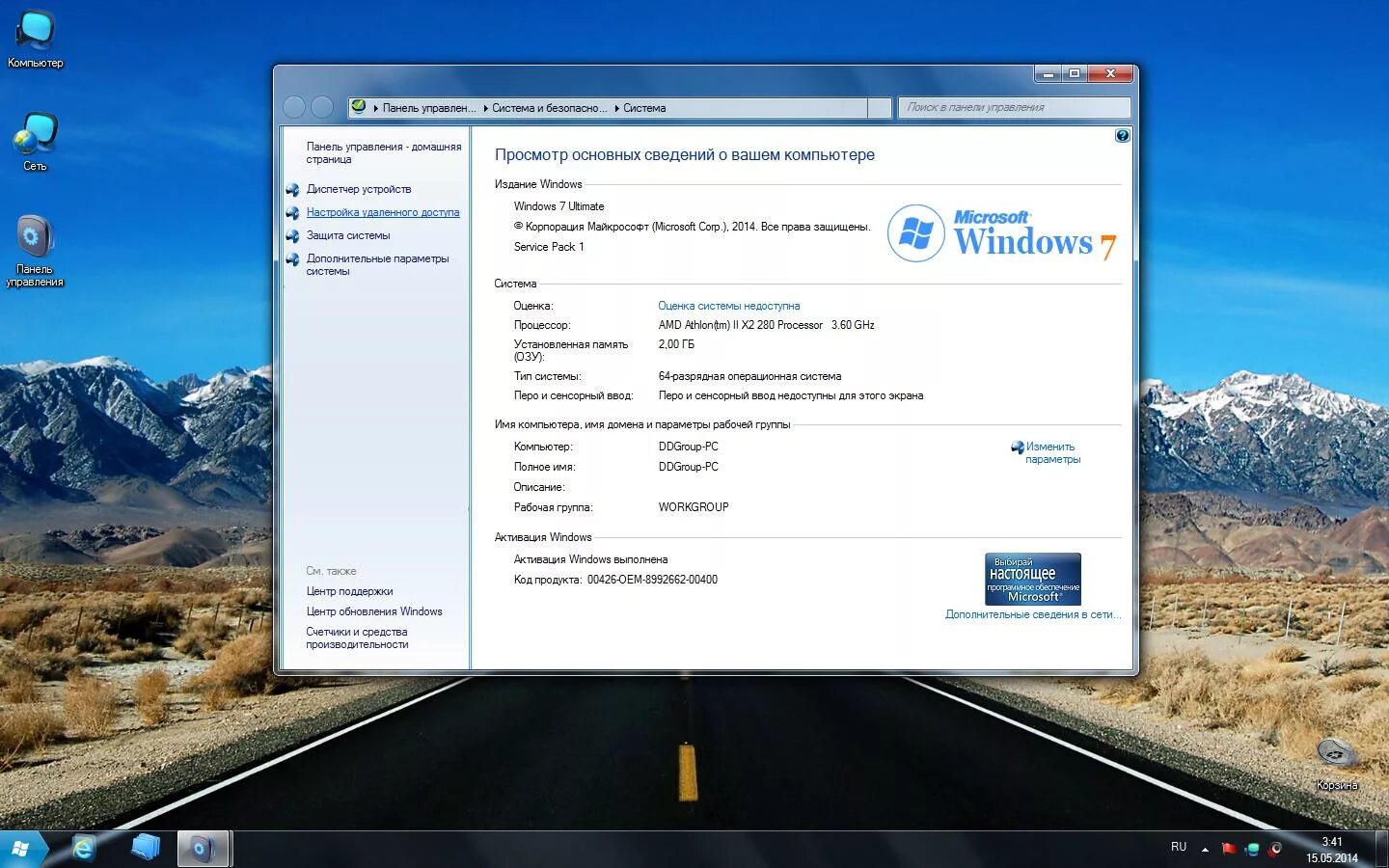Go to Панель управления домашняя страница
Screen dimensions: 1389x868
point(384,152)
